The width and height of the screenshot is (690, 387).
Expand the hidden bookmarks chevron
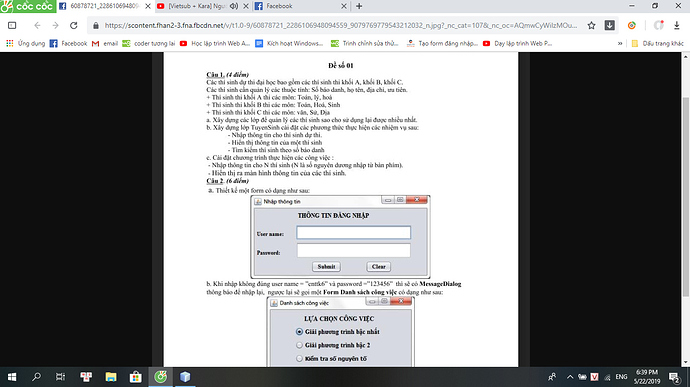(620, 44)
